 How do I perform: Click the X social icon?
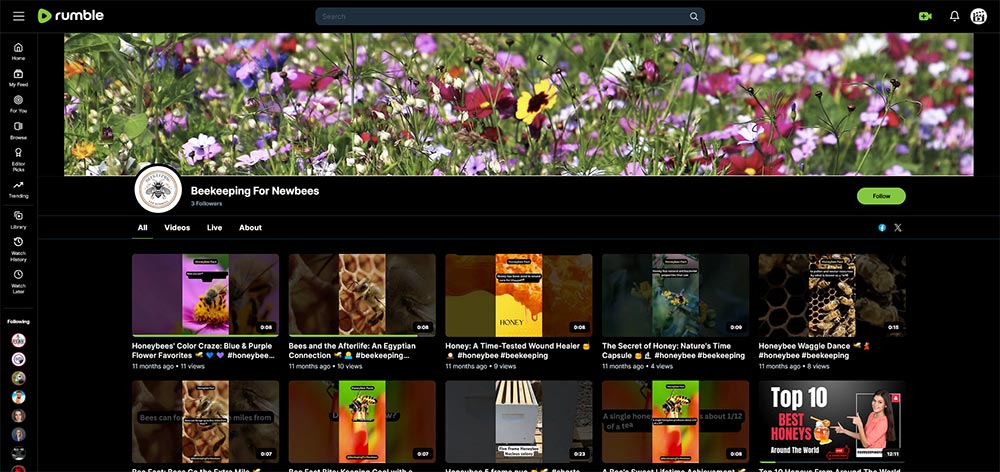898,228
